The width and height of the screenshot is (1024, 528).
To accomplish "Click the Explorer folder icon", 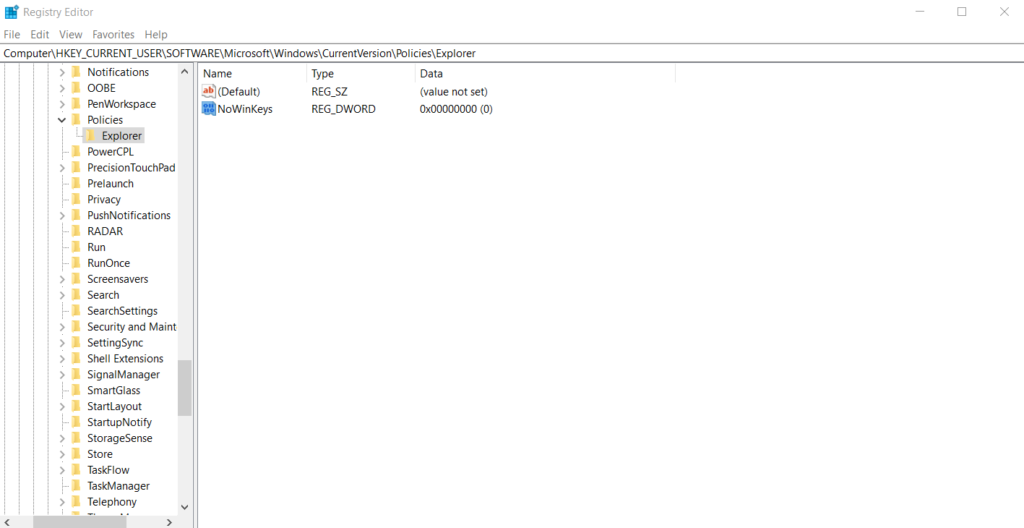I will coord(91,136).
